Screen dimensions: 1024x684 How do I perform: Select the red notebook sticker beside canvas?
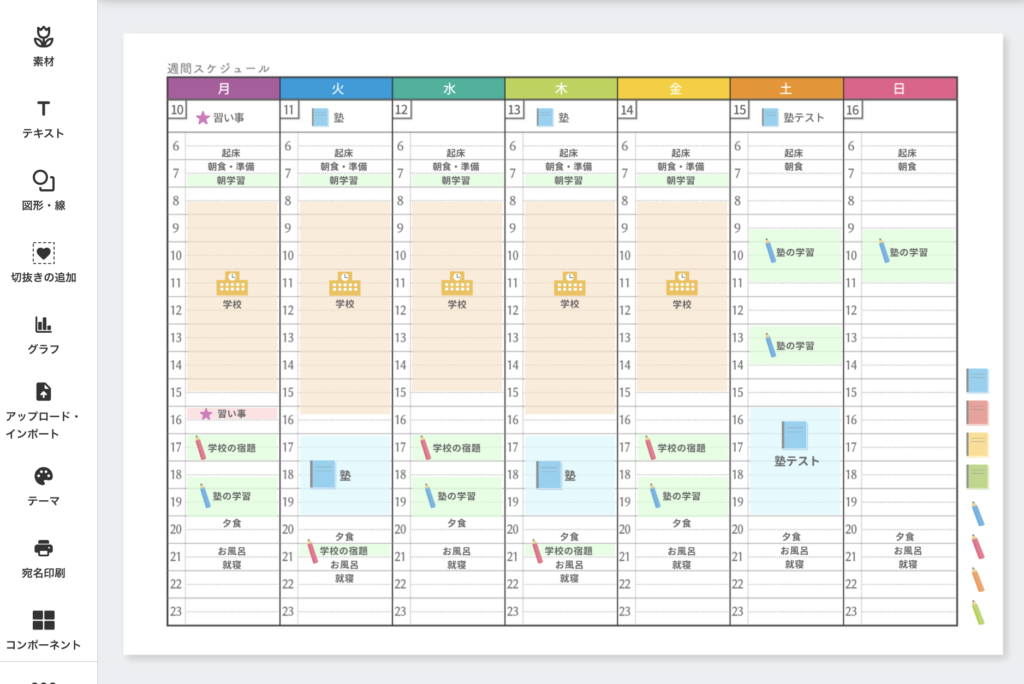pos(977,412)
